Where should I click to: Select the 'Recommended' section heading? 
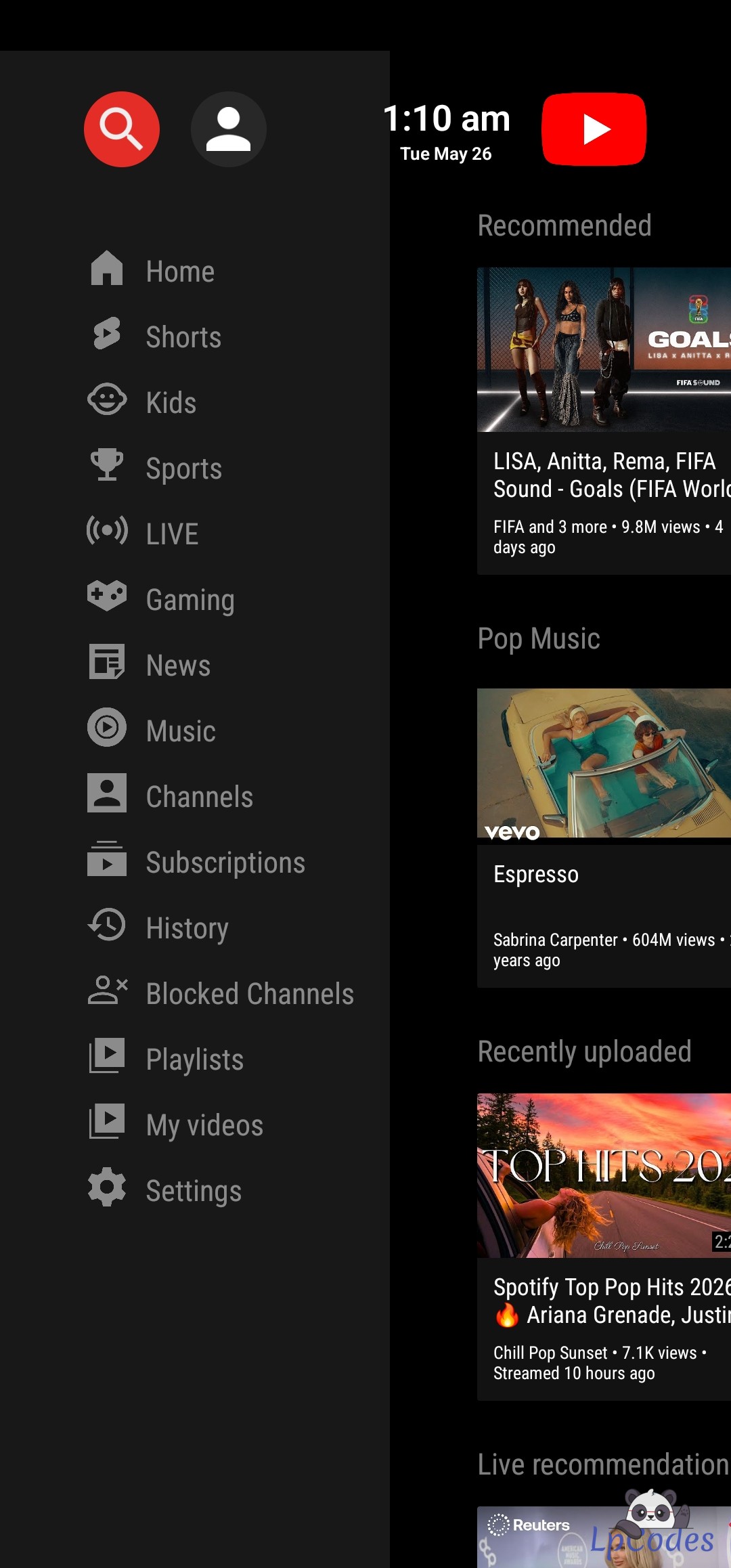pos(564,225)
